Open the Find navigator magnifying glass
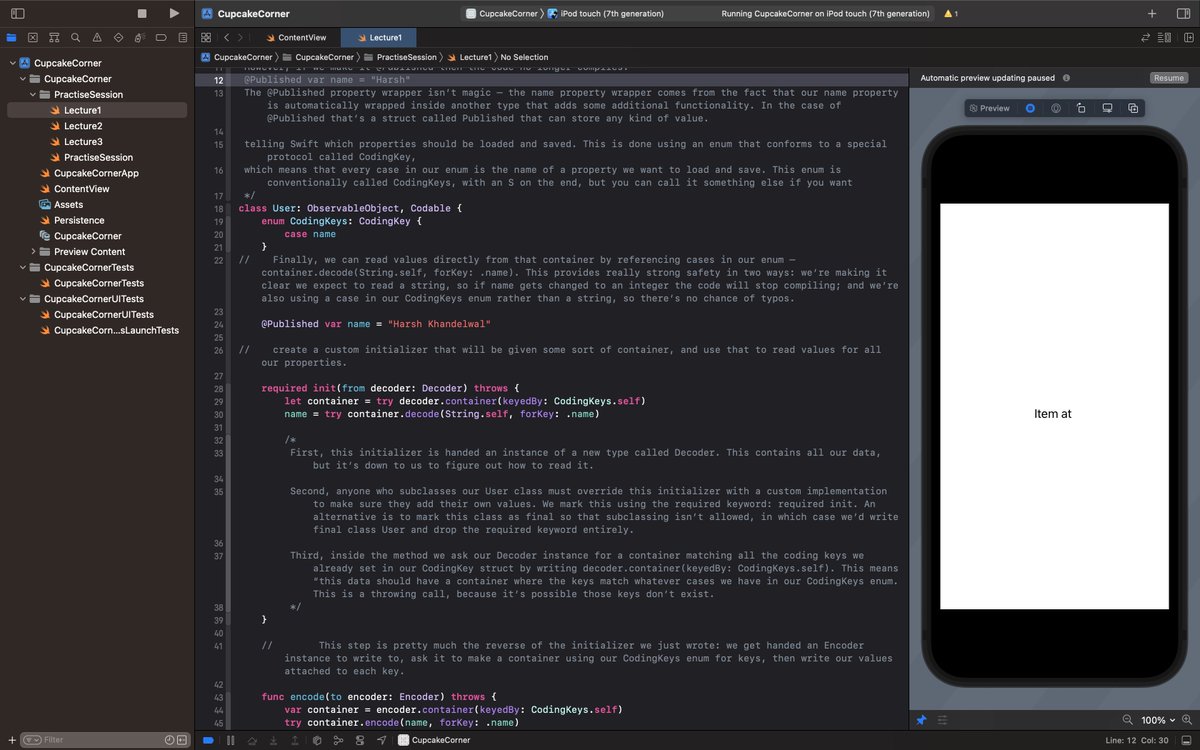 pos(75,37)
